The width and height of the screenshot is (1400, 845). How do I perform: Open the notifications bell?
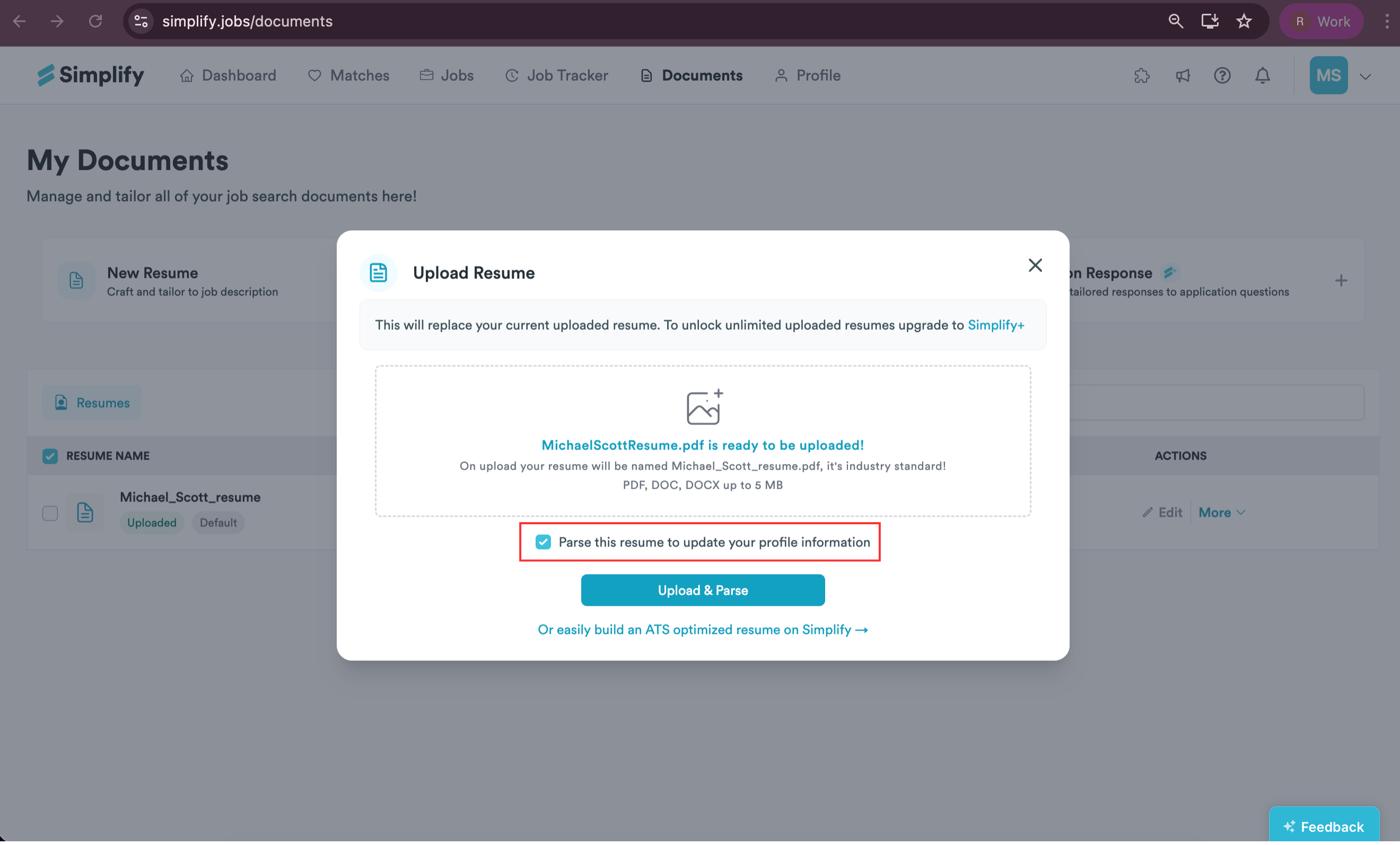pos(1262,75)
